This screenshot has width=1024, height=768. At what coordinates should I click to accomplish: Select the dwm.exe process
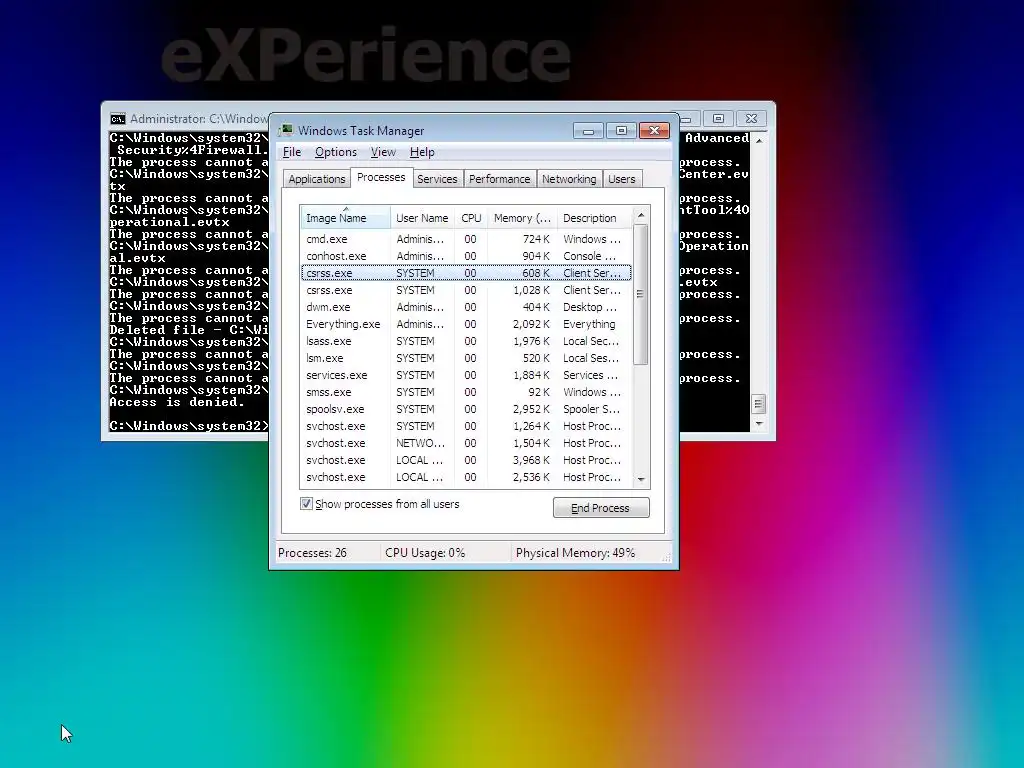[x=466, y=307]
